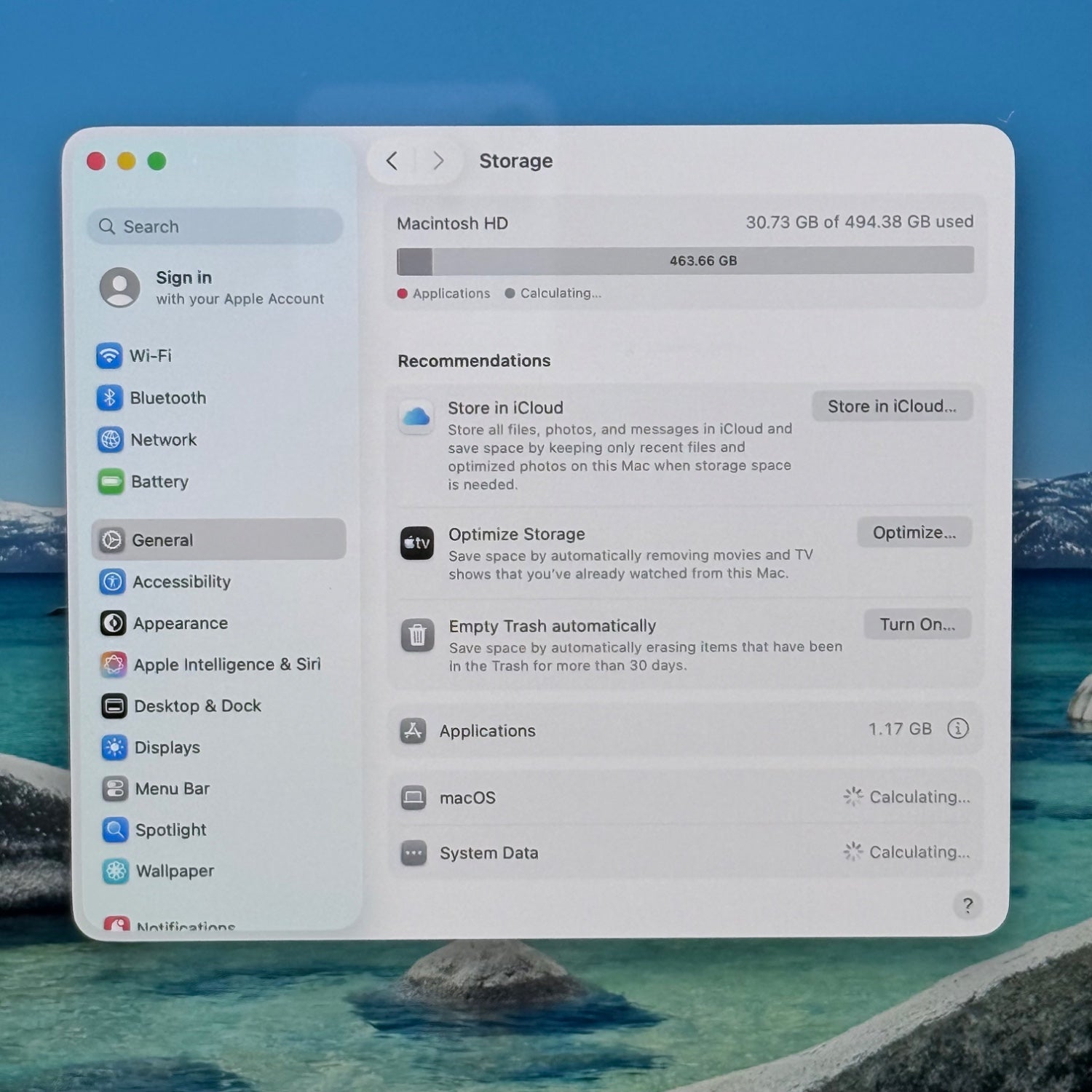Navigate back with the left chevron
Image resolution: width=1092 pixels, height=1092 pixels.
click(392, 161)
